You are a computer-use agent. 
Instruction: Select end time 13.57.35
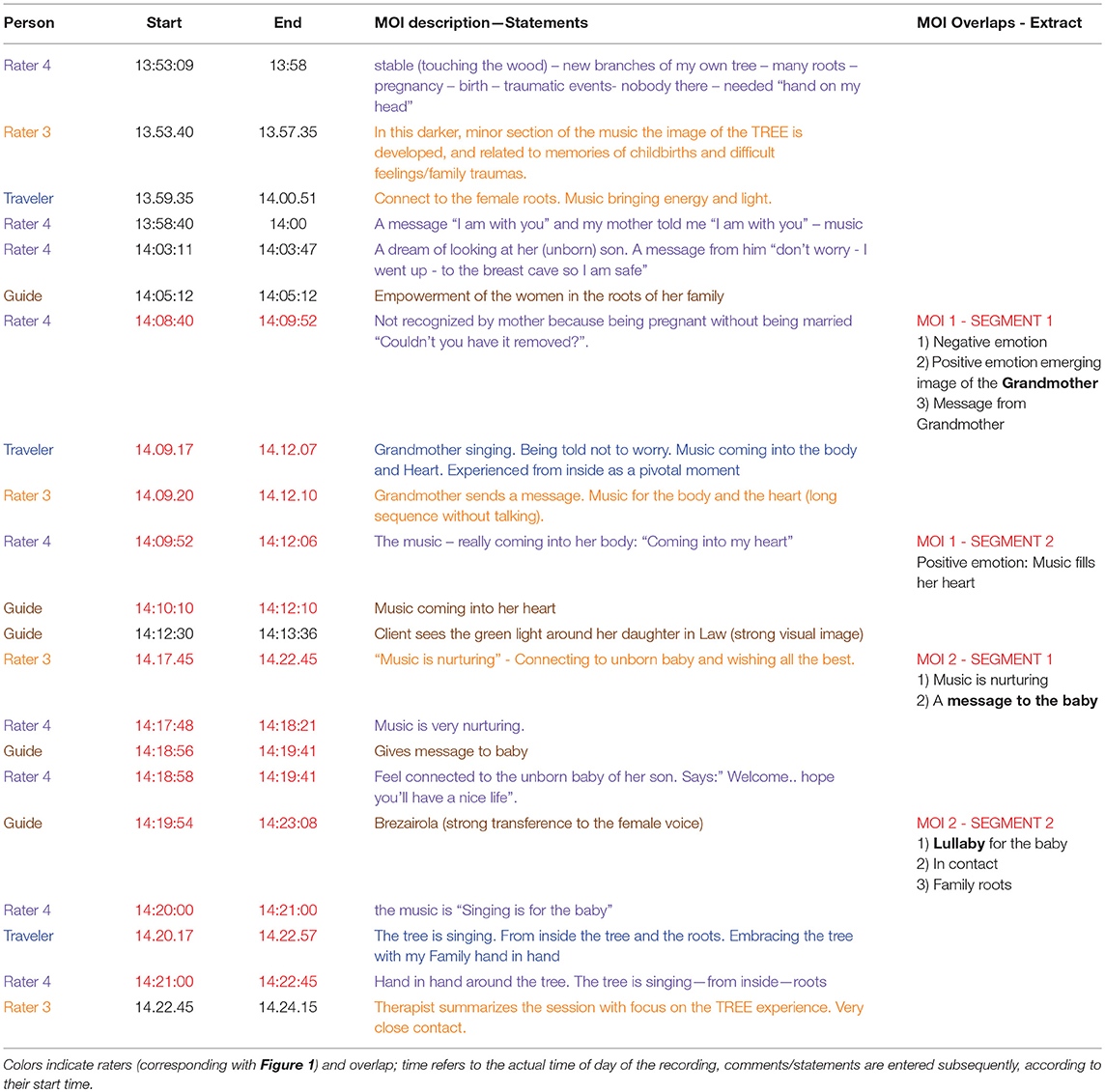288,132
